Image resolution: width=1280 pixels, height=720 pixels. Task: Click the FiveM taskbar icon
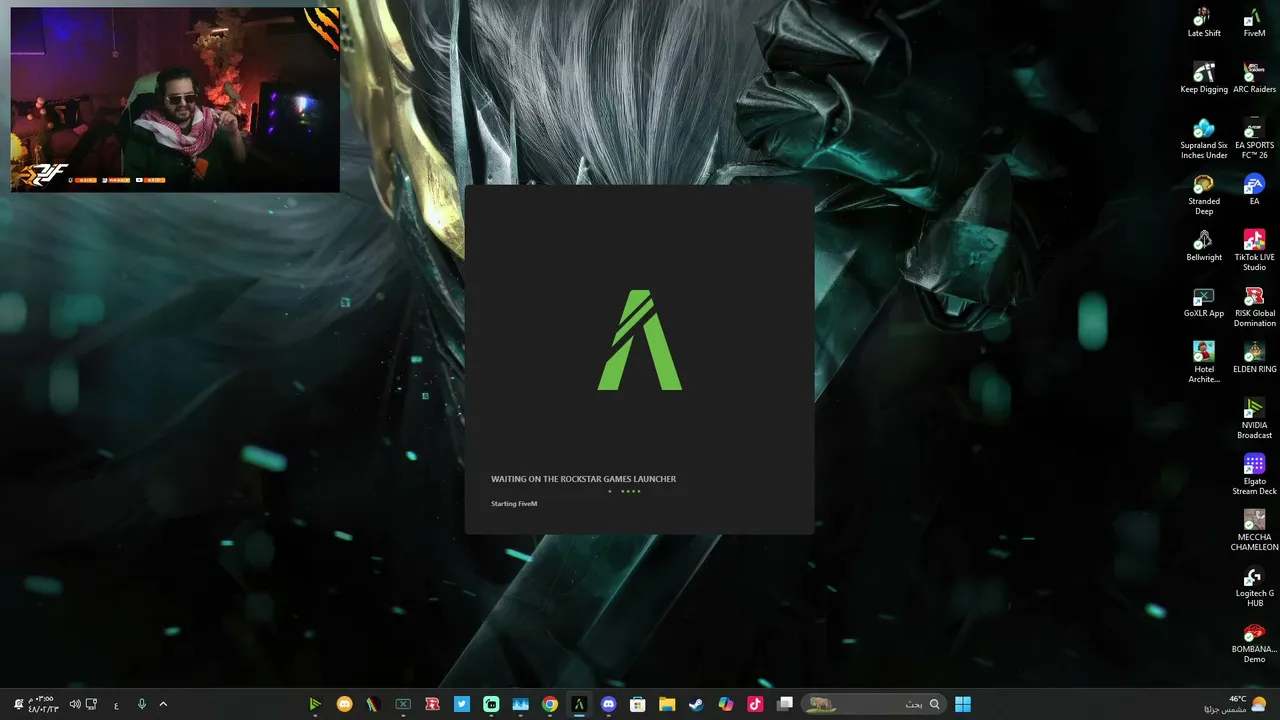click(579, 704)
